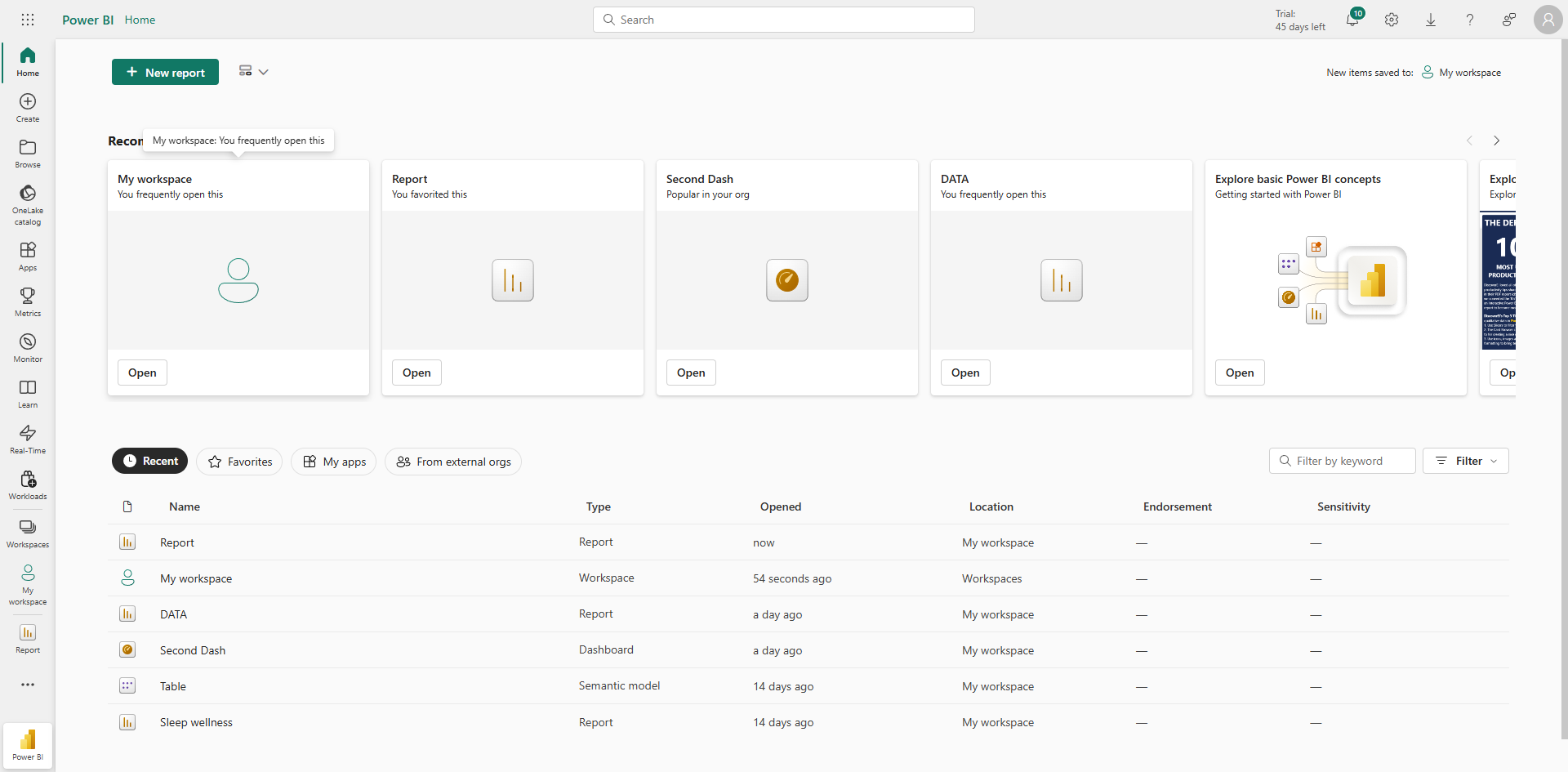Click the sidebar ellipsis for more items
The width and height of the screenshot is (1568, 772).
pos(28,685)
